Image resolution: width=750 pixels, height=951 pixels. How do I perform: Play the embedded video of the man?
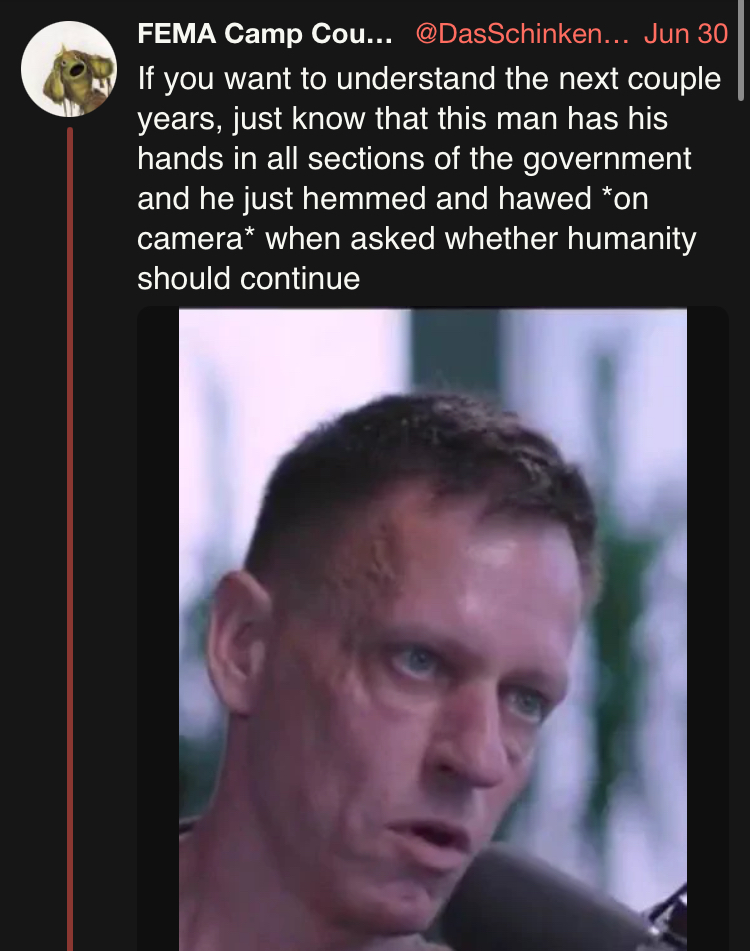tap(432, 630)
